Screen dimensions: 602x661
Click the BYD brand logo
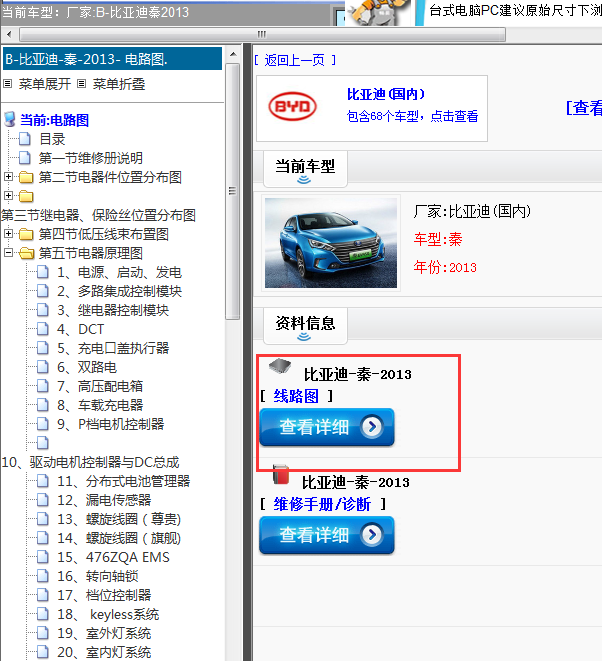click(292, 107)
